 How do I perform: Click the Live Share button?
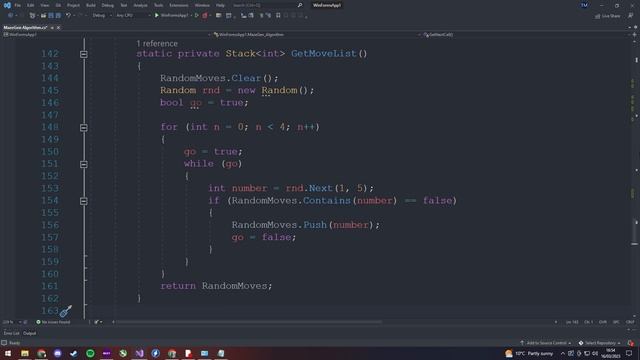[x=607, y=16]
